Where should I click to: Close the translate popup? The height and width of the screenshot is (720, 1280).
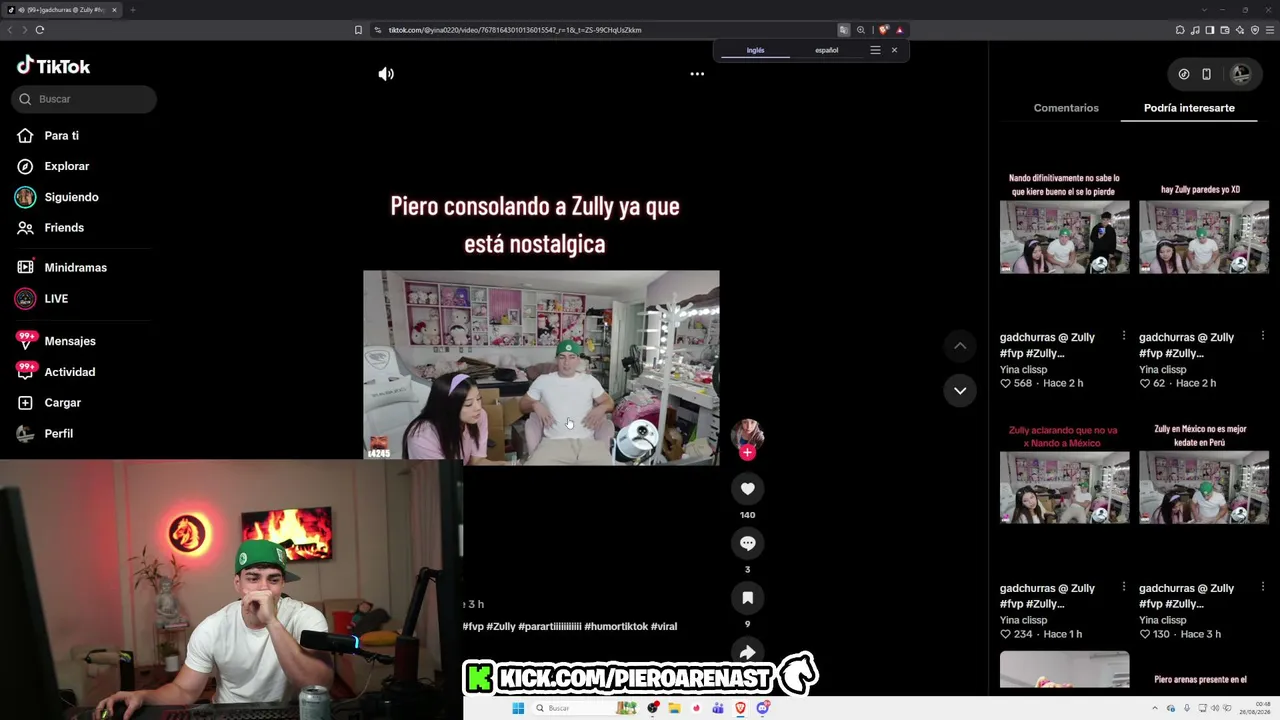coord(894,50)
